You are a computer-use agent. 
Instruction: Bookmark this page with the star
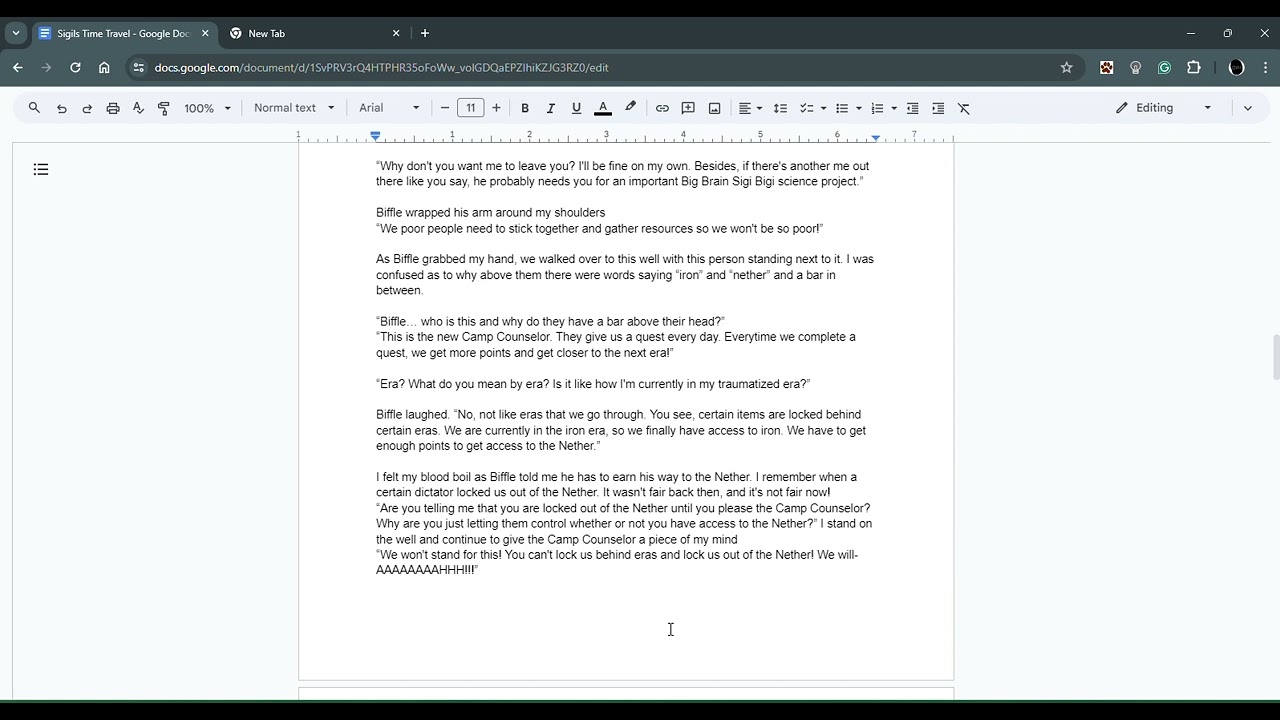1066,68
